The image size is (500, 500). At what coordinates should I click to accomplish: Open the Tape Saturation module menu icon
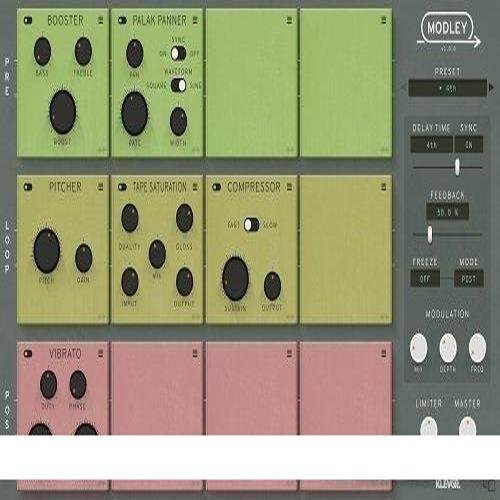pyautogui.click(x=195, y=187)
